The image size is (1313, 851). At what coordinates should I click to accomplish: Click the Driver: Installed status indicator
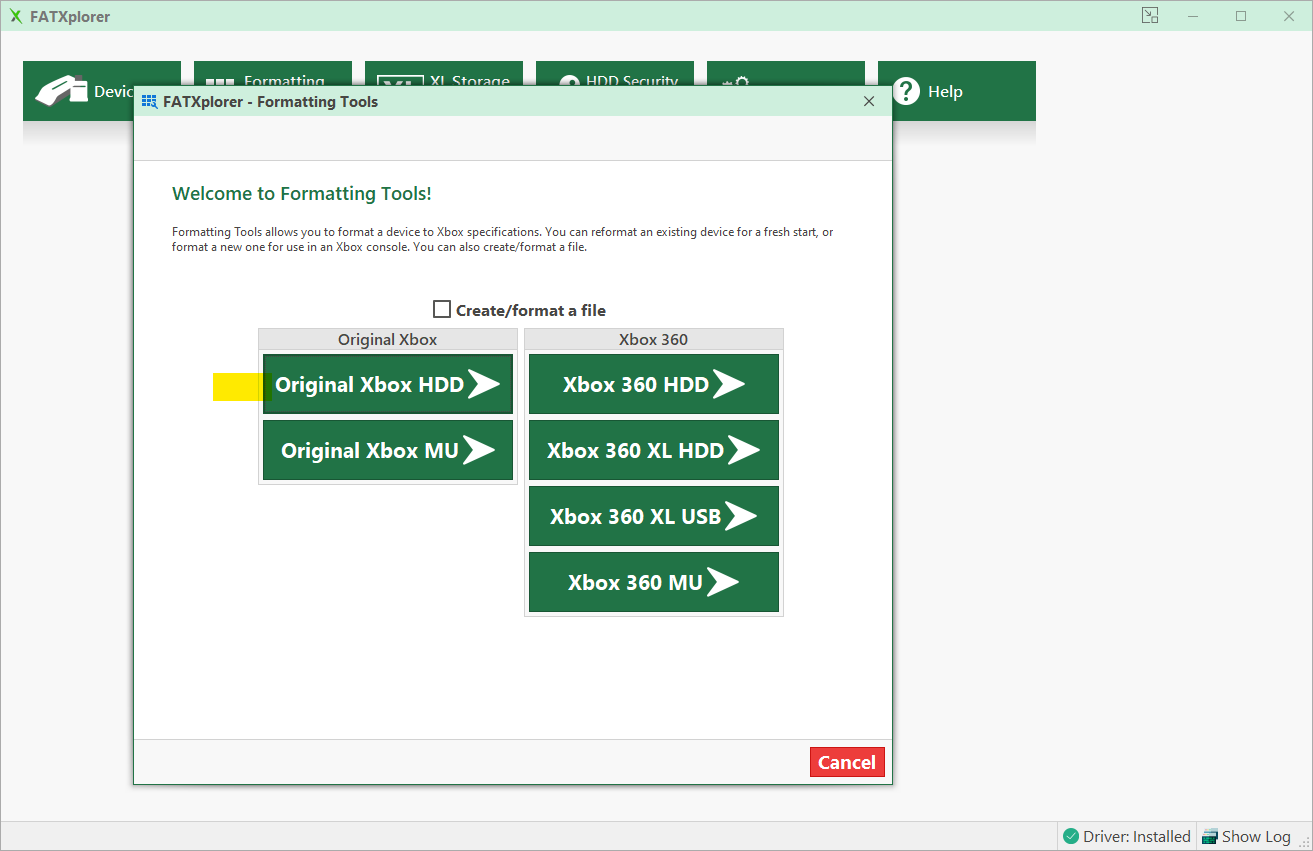point(1127,836)
